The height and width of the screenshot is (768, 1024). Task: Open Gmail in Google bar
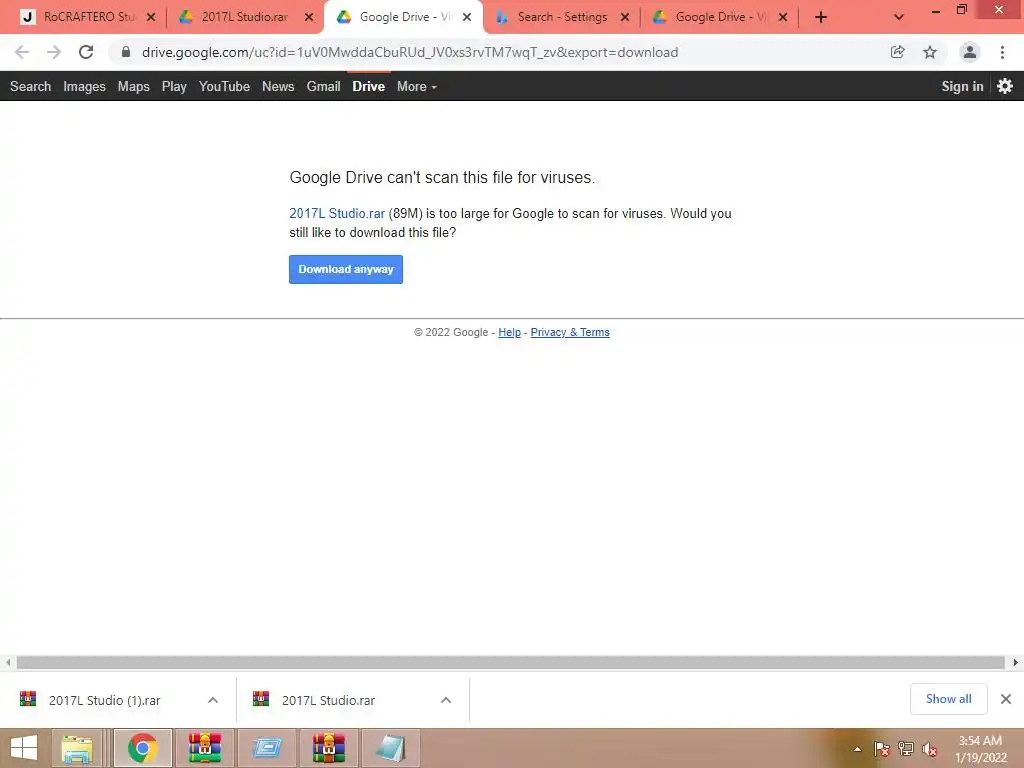tap(323, 86)
